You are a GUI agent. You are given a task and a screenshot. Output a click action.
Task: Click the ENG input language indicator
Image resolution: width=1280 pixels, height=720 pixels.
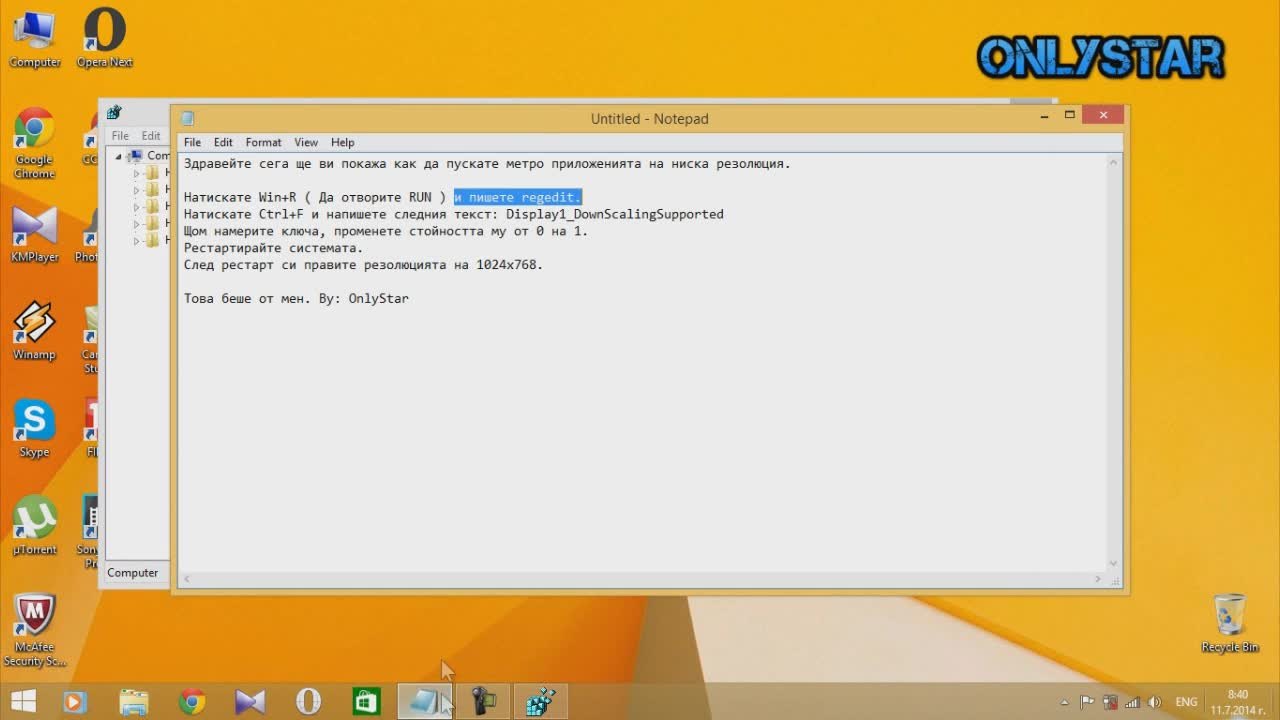(x=1186, y=702)
